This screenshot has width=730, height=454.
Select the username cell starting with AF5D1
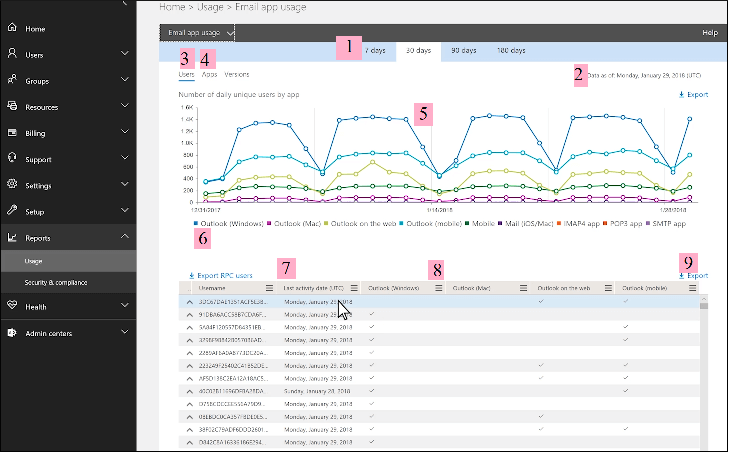[x=233, y=379]
